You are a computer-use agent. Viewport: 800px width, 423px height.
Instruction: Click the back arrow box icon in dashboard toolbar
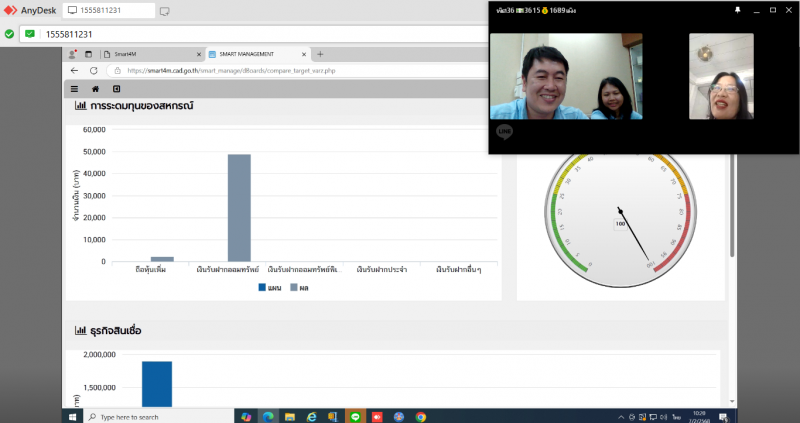coord(116,89)
